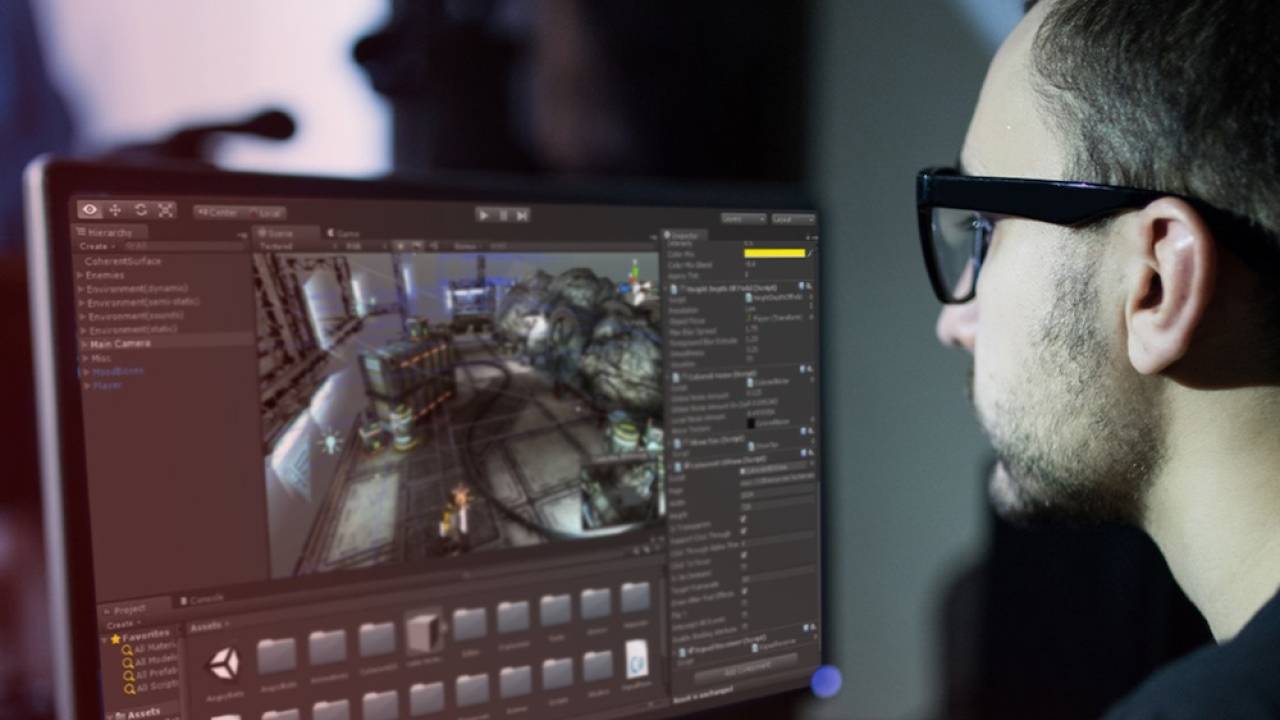Image resolution: width=1280 pixels, height=720 pixels.
Task: Open the Hierarchy Create menu
Action: tap(97, 246)
